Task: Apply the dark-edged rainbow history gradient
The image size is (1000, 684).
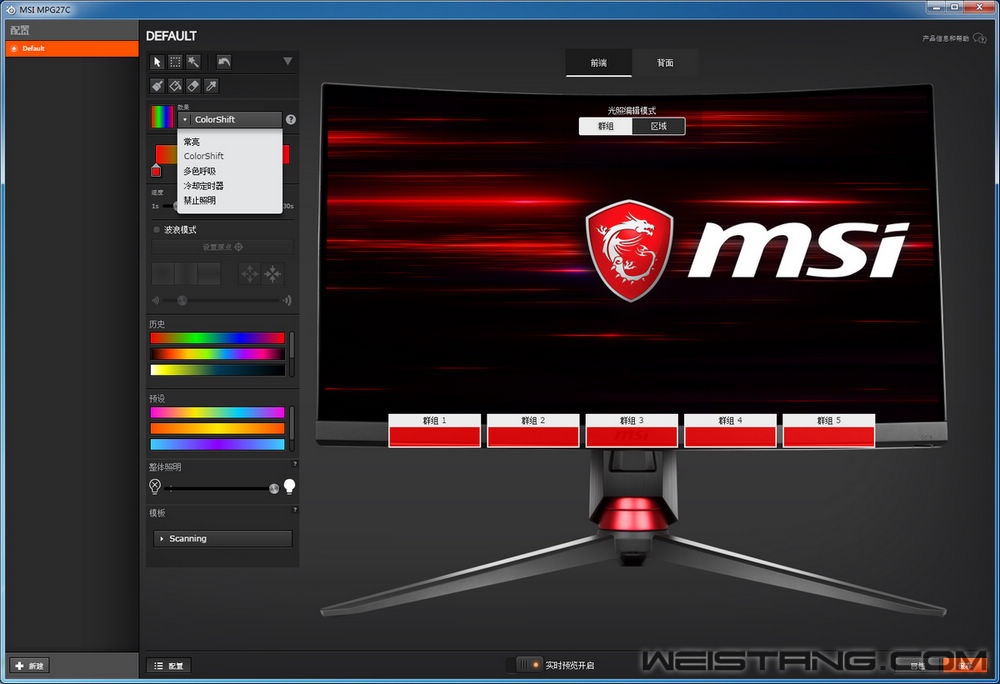Action: [217, 354]
